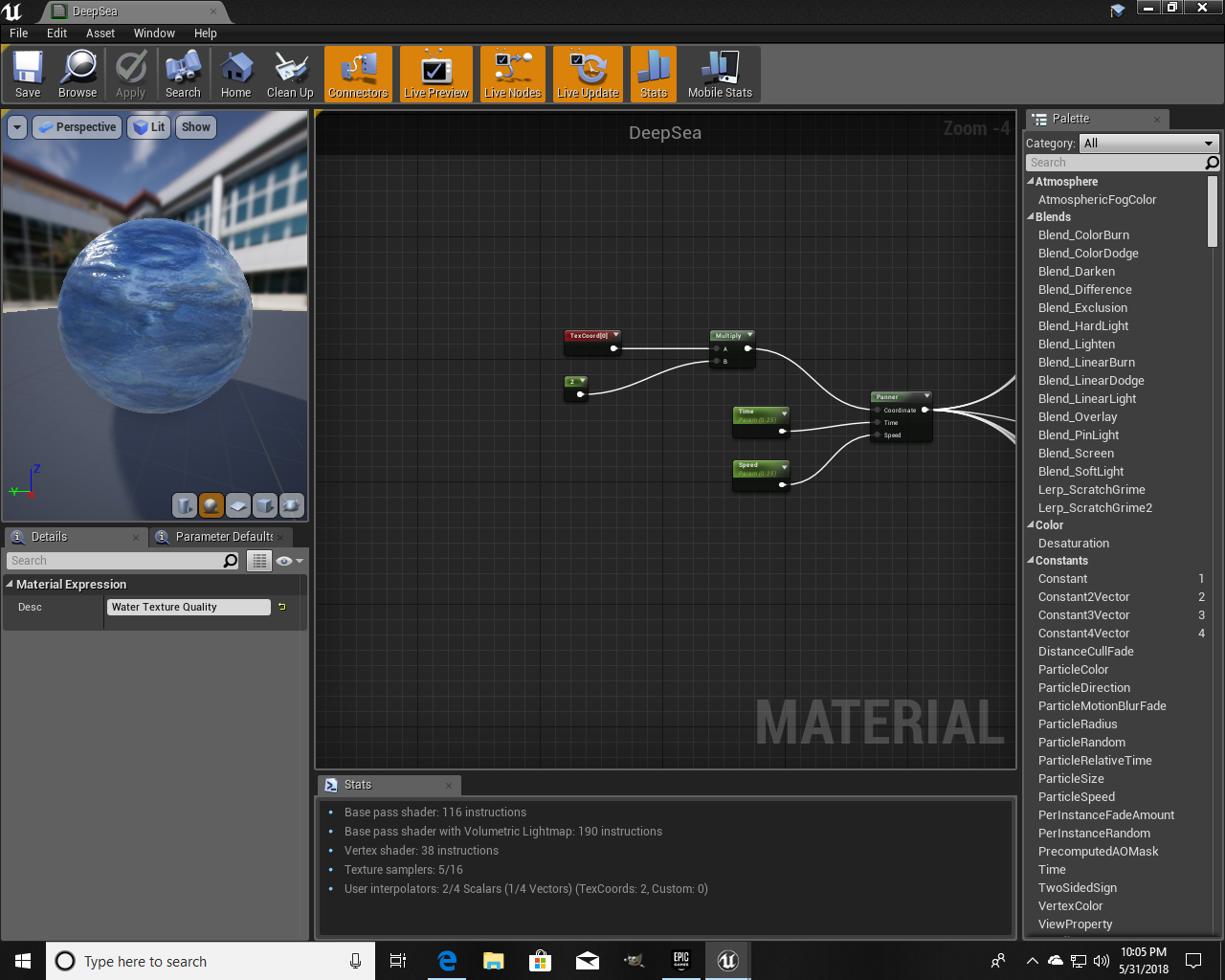1225x980 pixels.
Task: Open the File menu
Action: 19,33
